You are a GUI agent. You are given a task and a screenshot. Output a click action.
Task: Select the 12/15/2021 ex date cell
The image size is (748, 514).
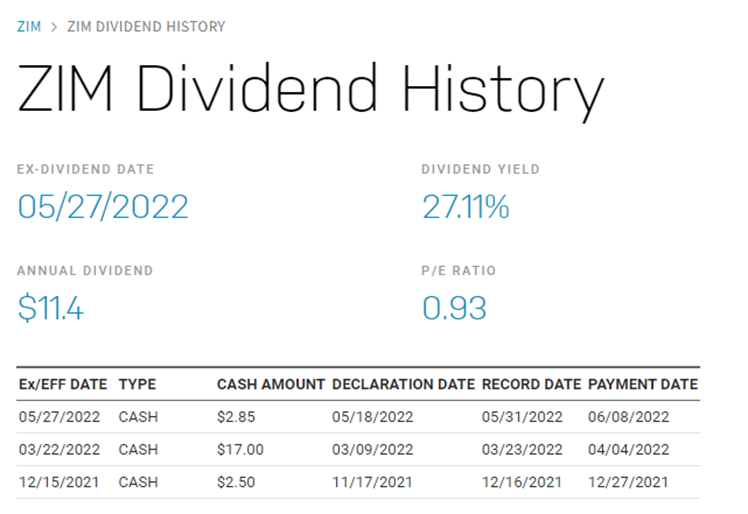(x=59, y=482)
